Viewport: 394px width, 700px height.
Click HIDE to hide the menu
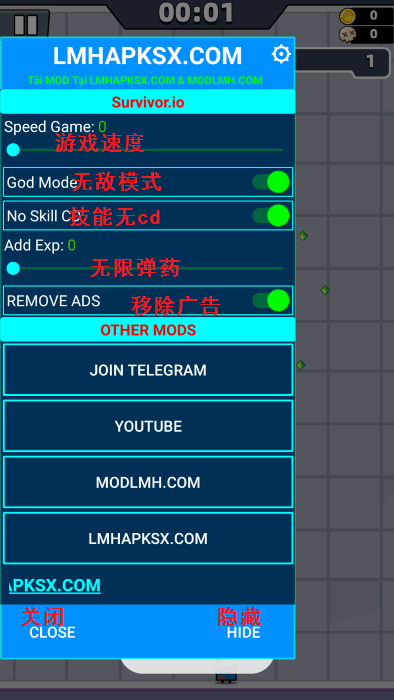tap(244, 632)
